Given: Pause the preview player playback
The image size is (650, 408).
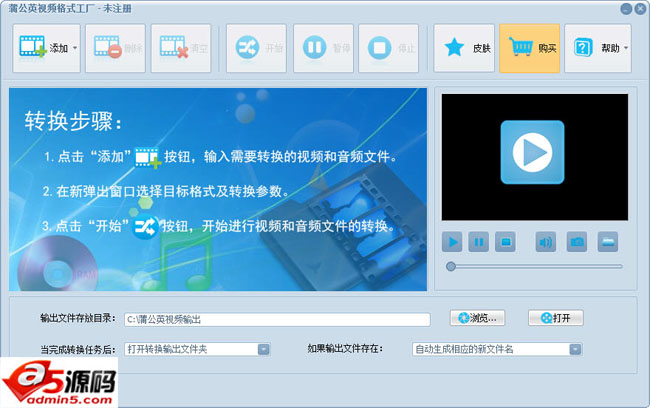Looking at the screenshot, I should (x=479, y=241).
